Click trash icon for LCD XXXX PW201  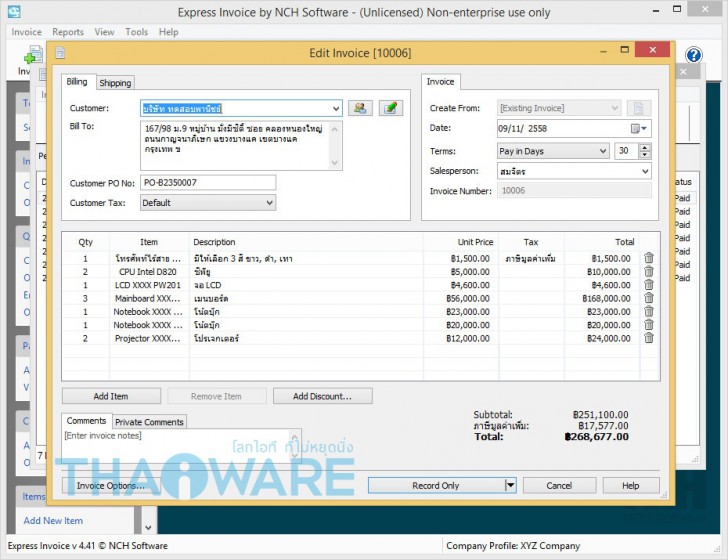[648, 285]
